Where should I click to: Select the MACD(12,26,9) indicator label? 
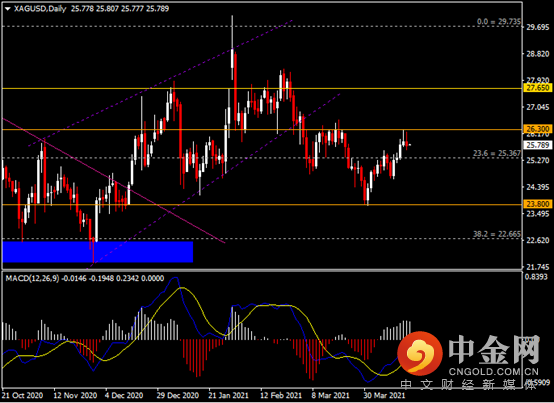coord(33,278)
